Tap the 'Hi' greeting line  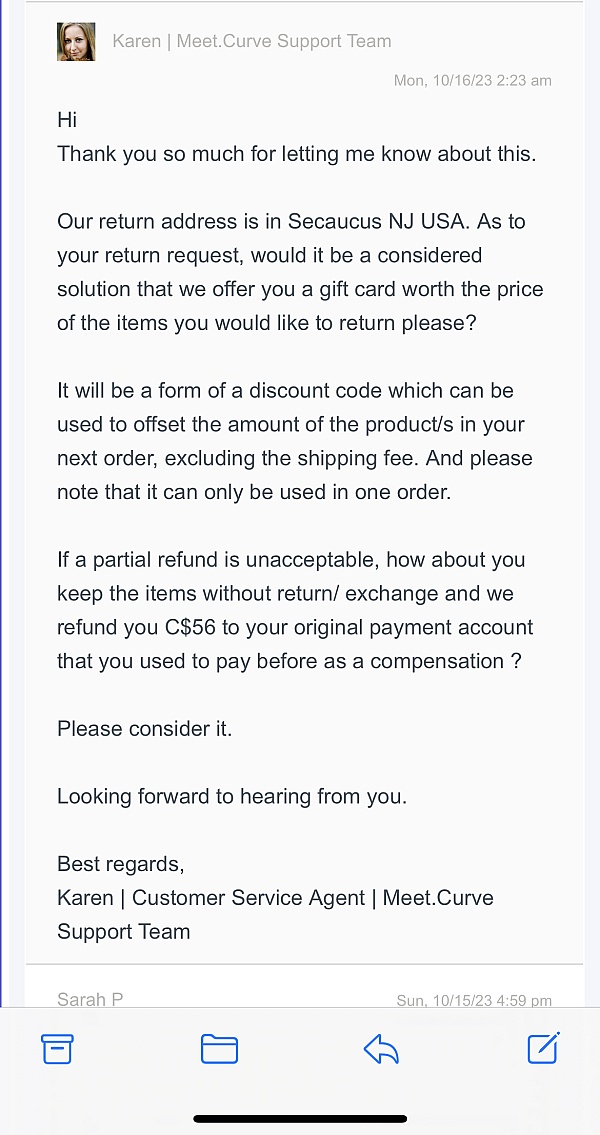[67, 120]
